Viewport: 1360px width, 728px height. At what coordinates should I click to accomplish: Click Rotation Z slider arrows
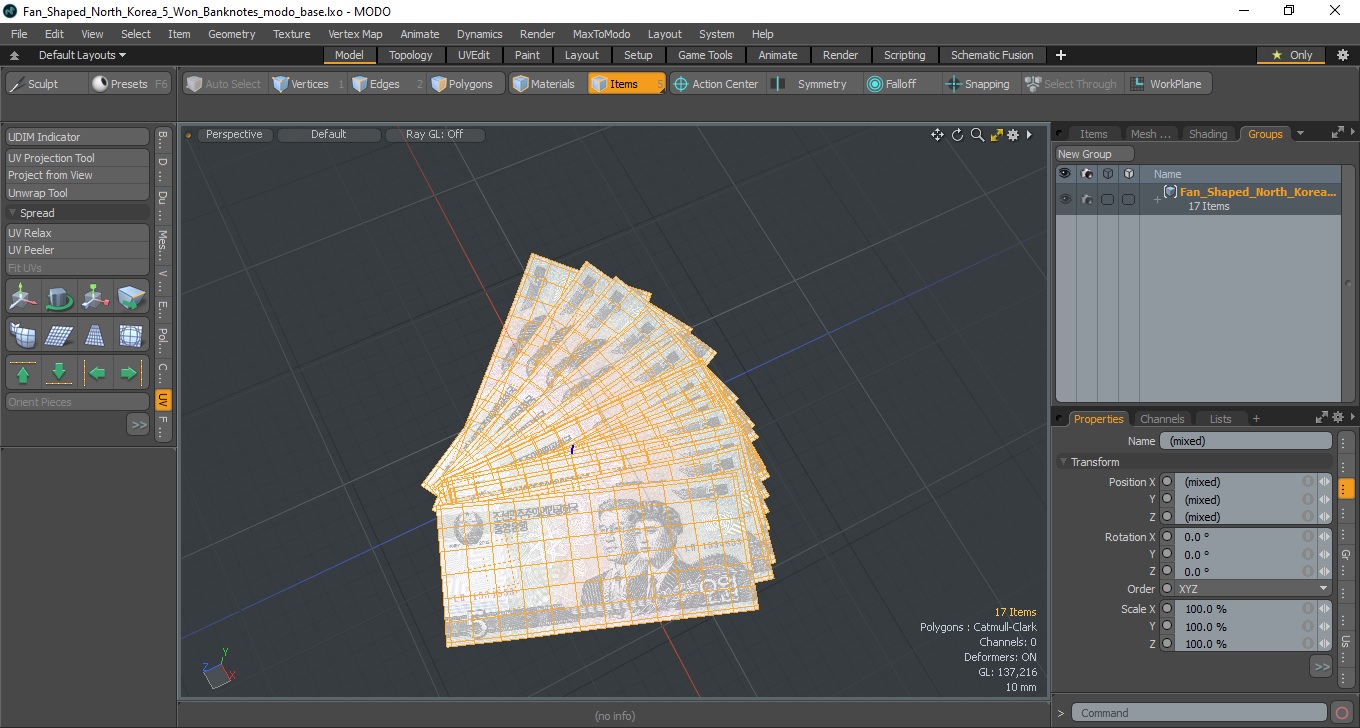[x=1324, y=572]
